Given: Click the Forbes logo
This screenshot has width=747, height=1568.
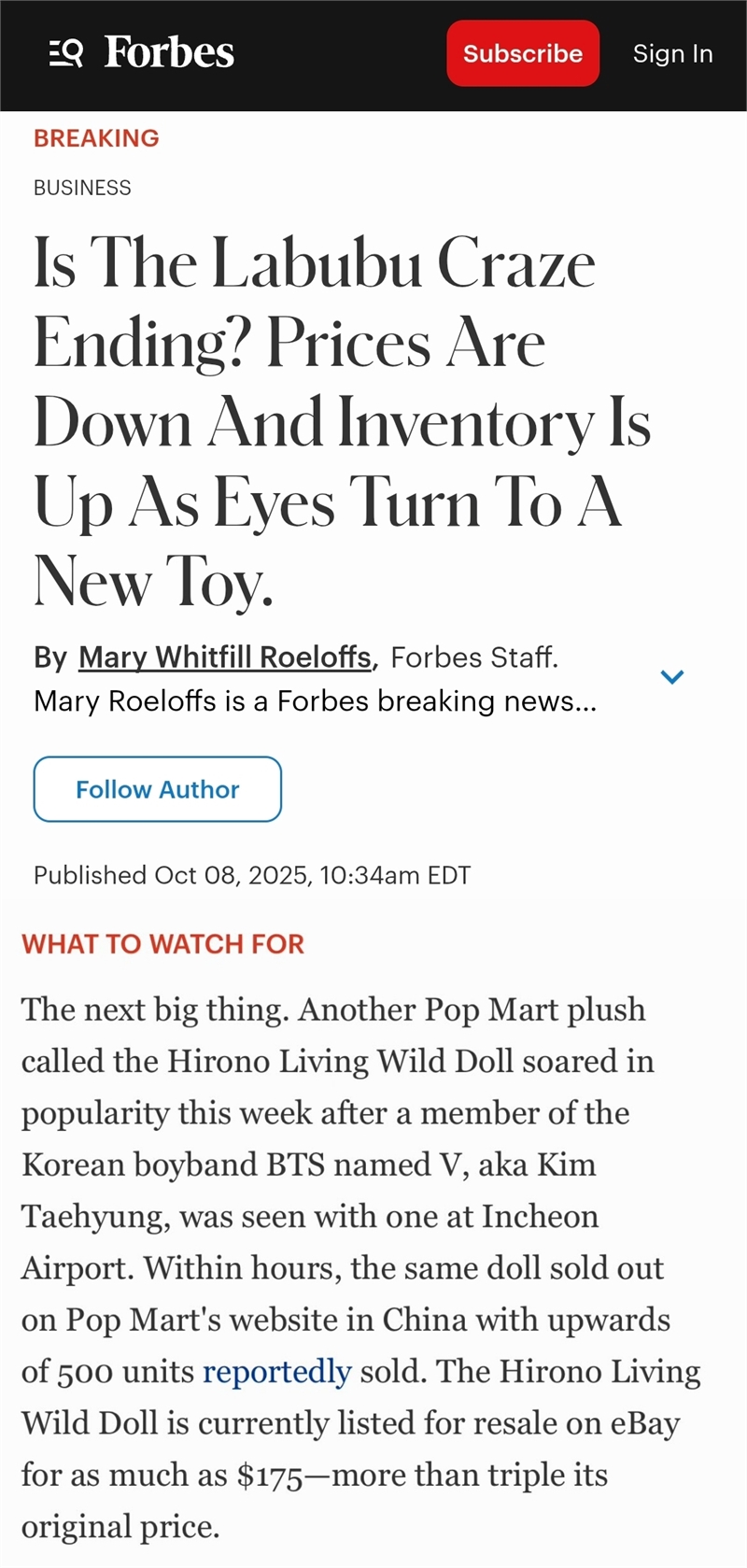Looking at the screenshot, I should pos(169,53).
